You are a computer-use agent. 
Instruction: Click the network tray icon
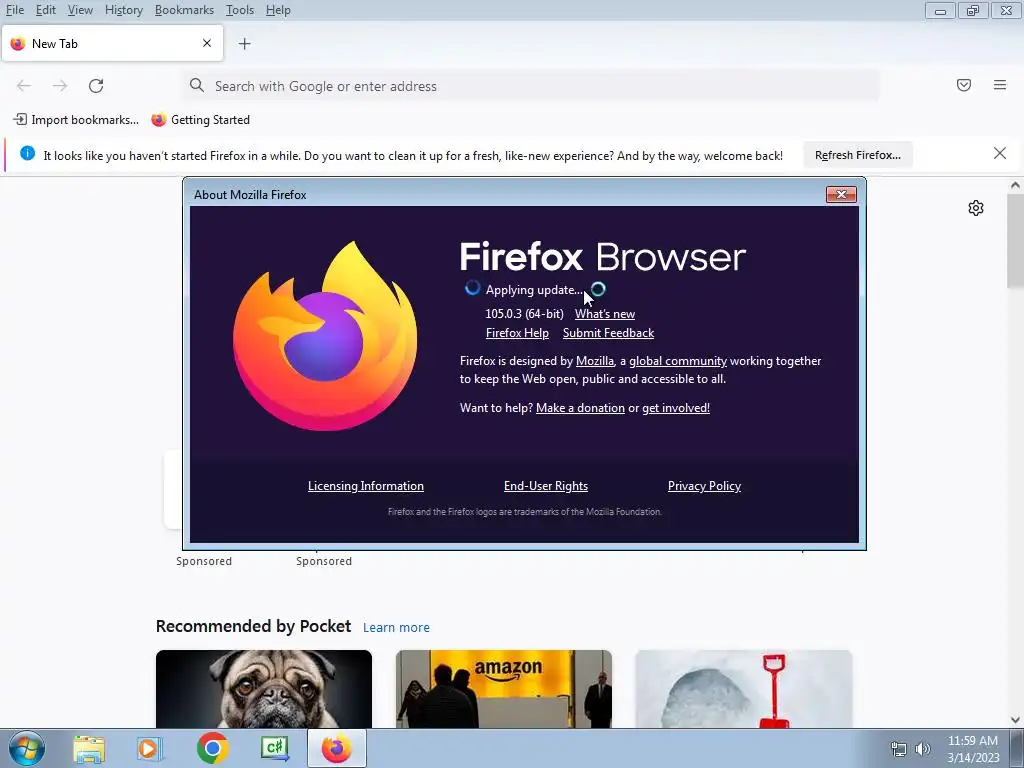coord(899,749)
